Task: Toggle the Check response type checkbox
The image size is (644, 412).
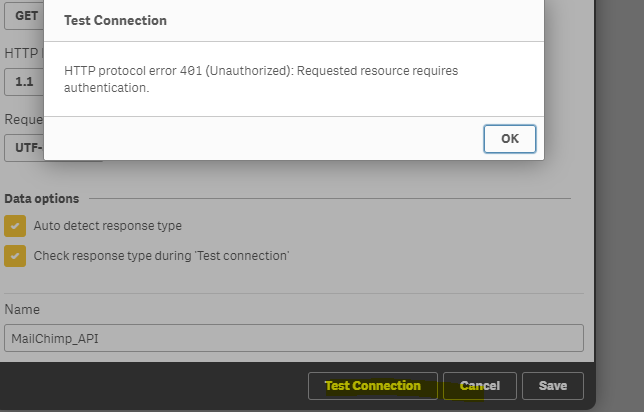Action: point(15,256)
